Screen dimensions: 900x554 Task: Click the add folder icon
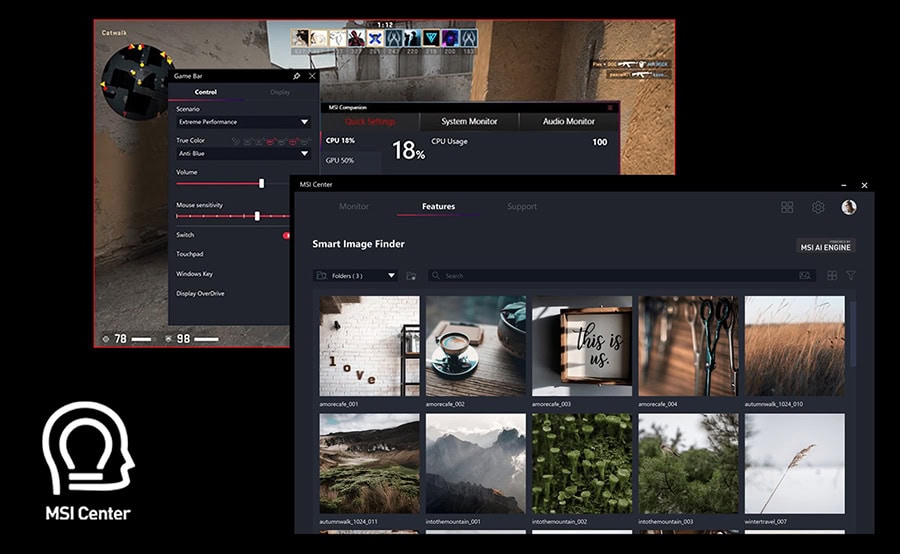click(411, 276)
